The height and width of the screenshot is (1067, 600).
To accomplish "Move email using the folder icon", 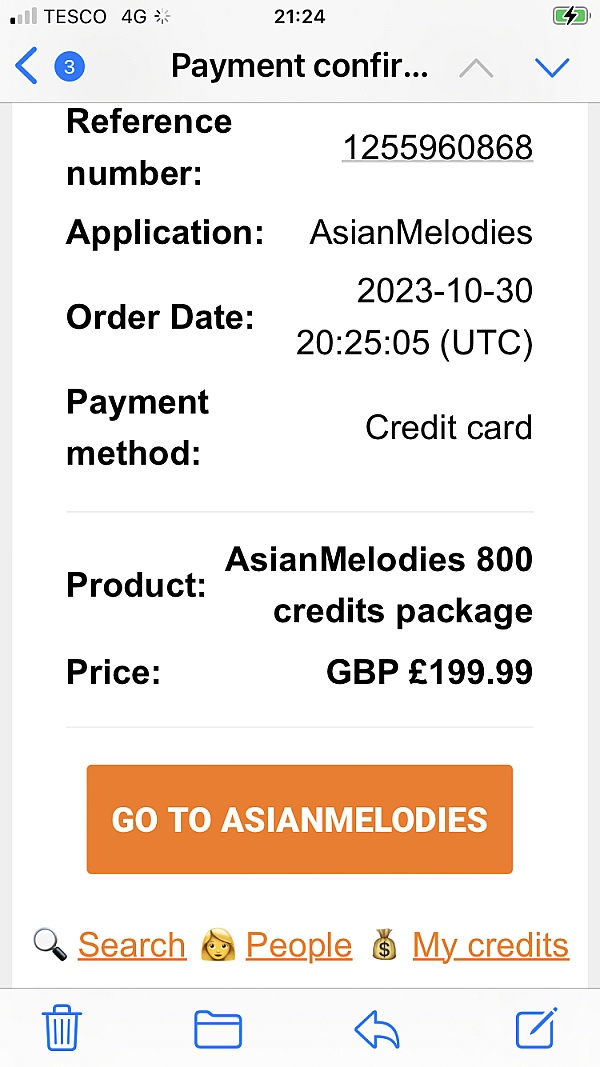I will click(x=218, y=1028).
